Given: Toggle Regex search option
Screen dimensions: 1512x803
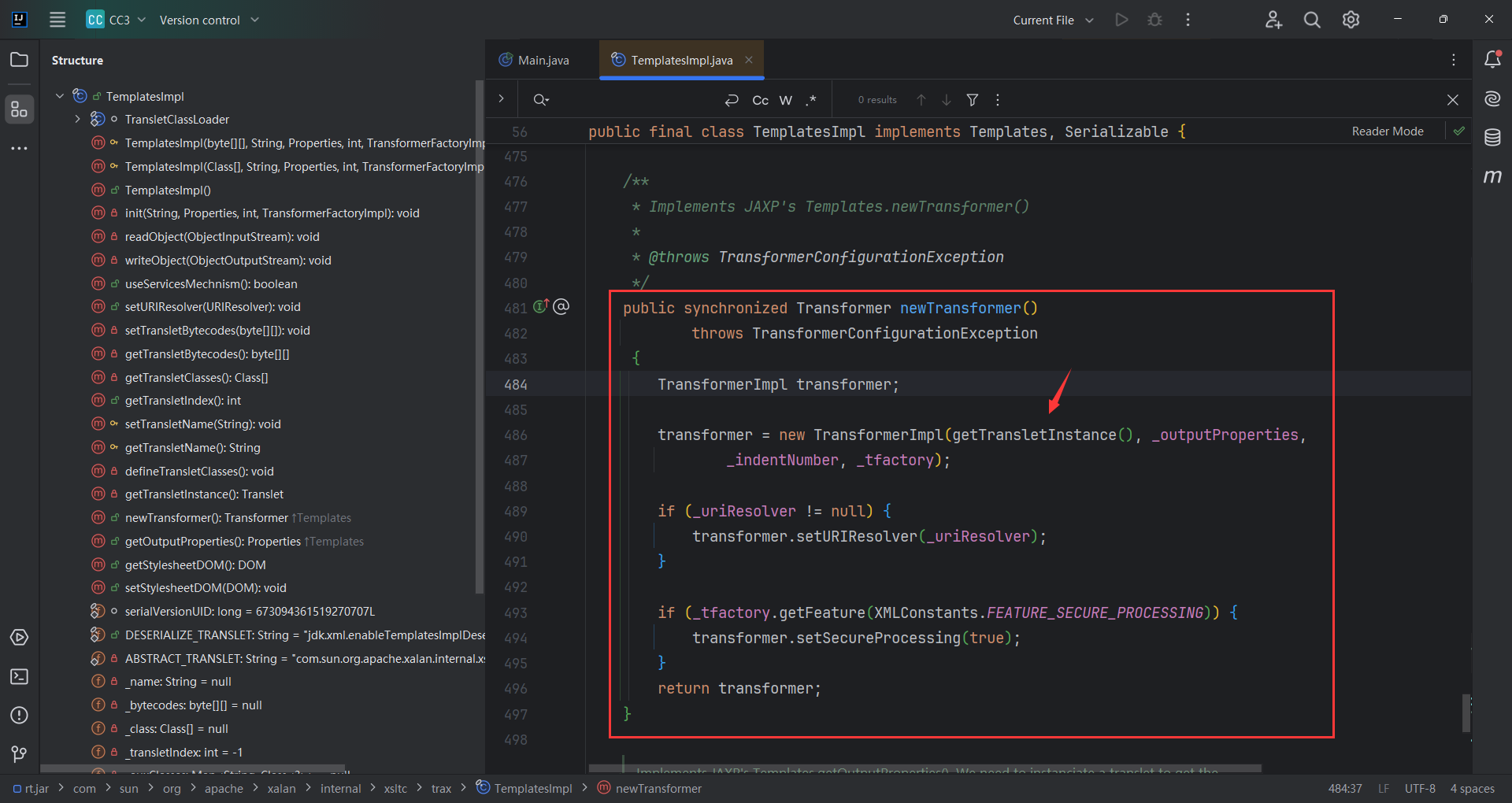Looking at the screenshot, I should tap(811, 100).
